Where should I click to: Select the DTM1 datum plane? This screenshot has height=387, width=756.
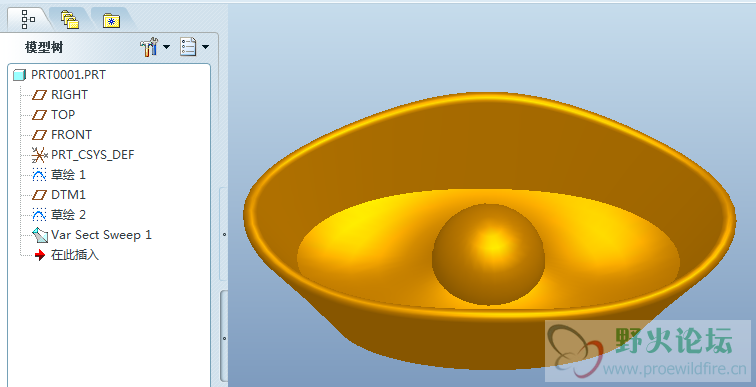[x=68, y=195]
